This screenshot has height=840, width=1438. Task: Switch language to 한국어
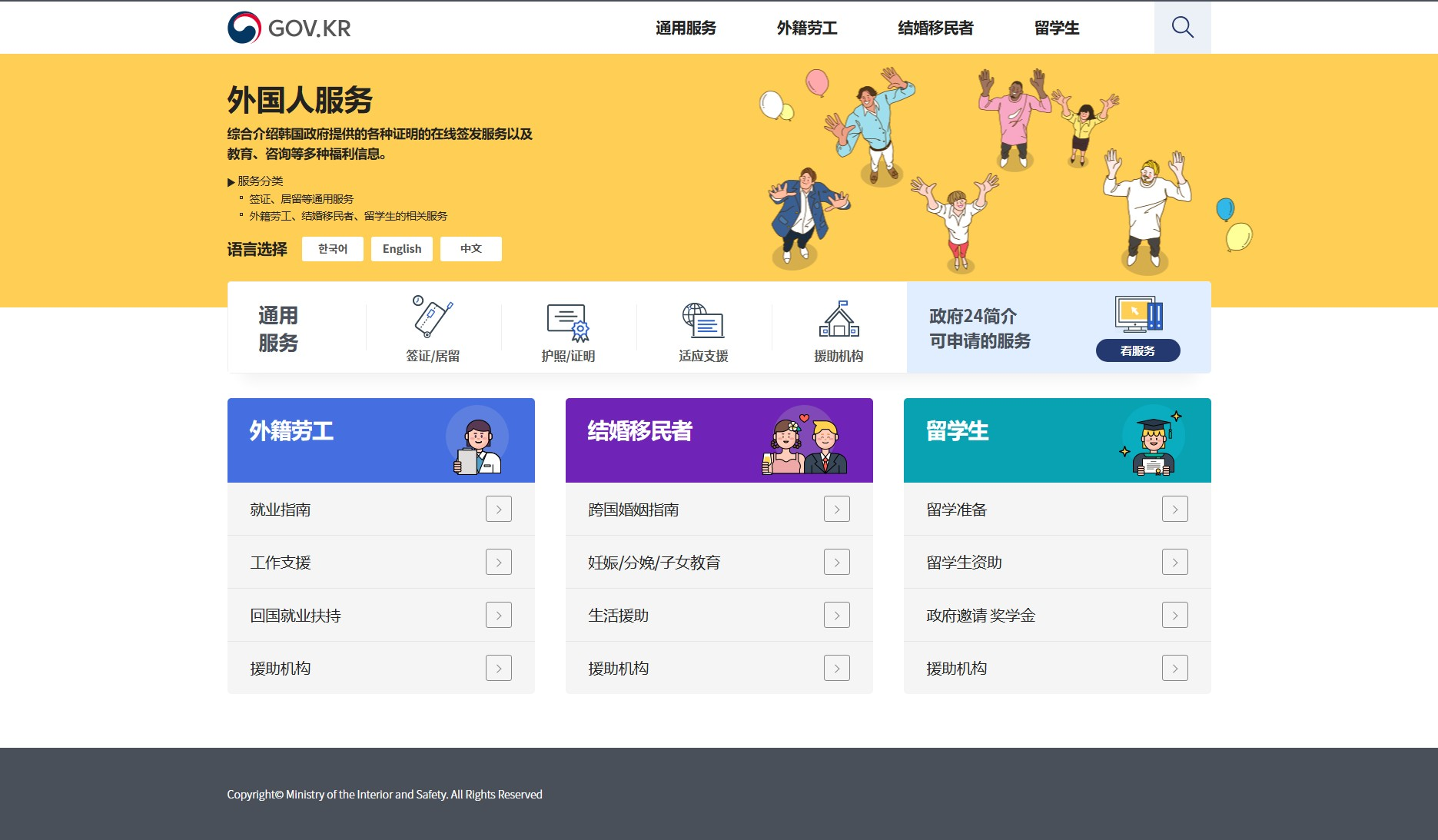[332, 248]
